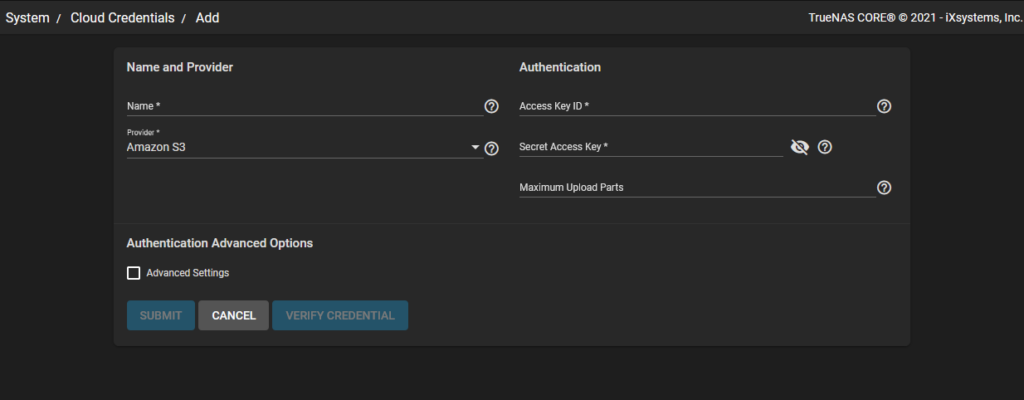
Task: Click the Advanced Settings label text
Action: tap(188, 273)
